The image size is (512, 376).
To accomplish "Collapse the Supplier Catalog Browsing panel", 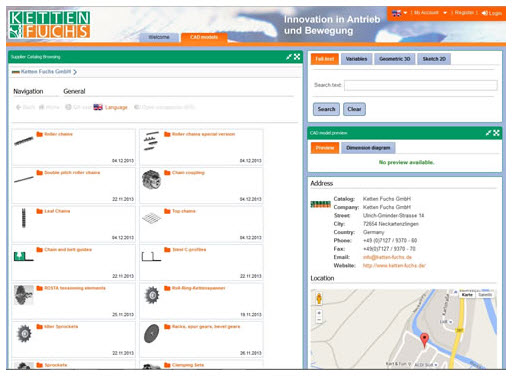I will (x=289, y=57).
